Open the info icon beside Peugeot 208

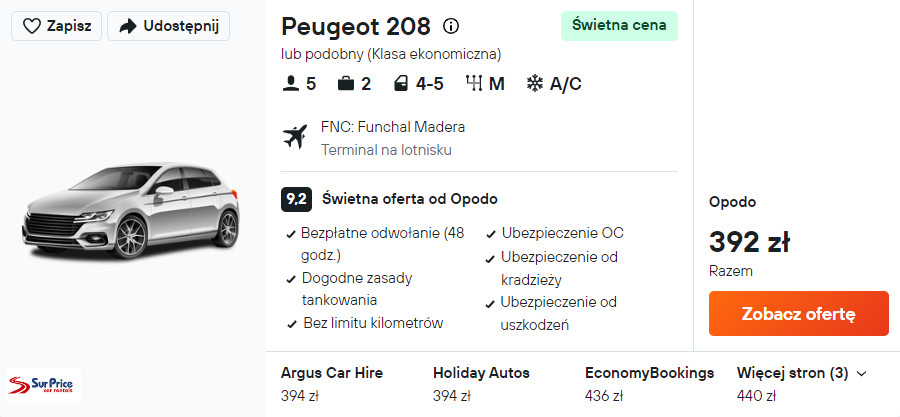pos(451,26)
